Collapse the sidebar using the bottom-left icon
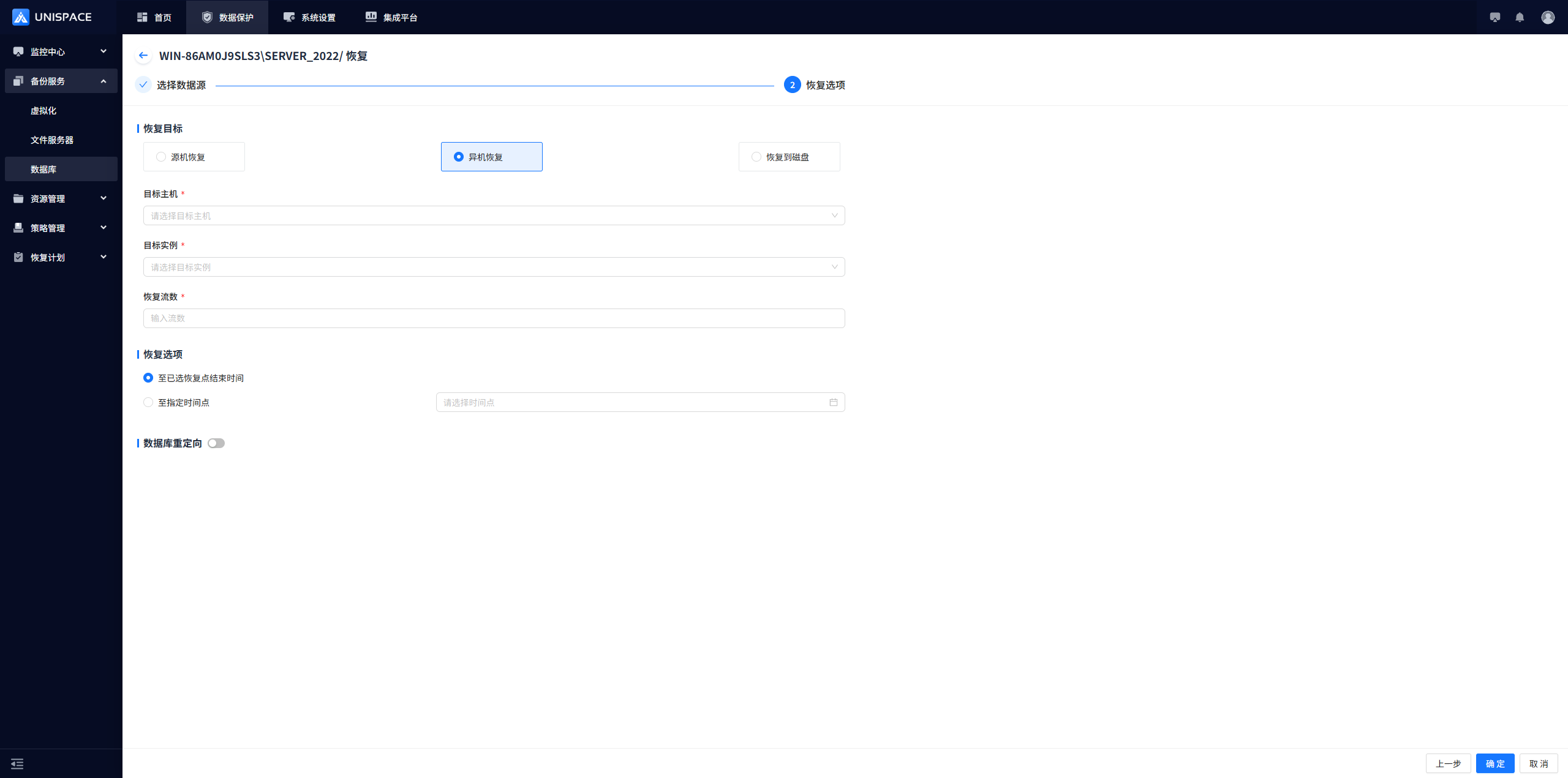The width and height of the screenshot is (1568, 778). [x=17, y=763]
